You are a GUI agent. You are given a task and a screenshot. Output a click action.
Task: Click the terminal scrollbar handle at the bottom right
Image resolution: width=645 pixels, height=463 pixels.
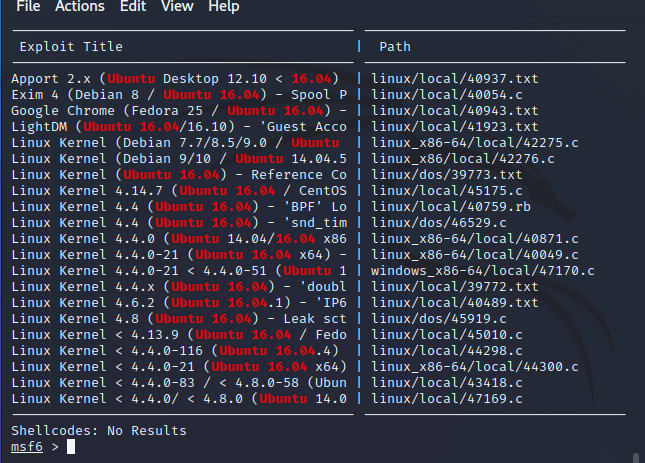[637, 458]
